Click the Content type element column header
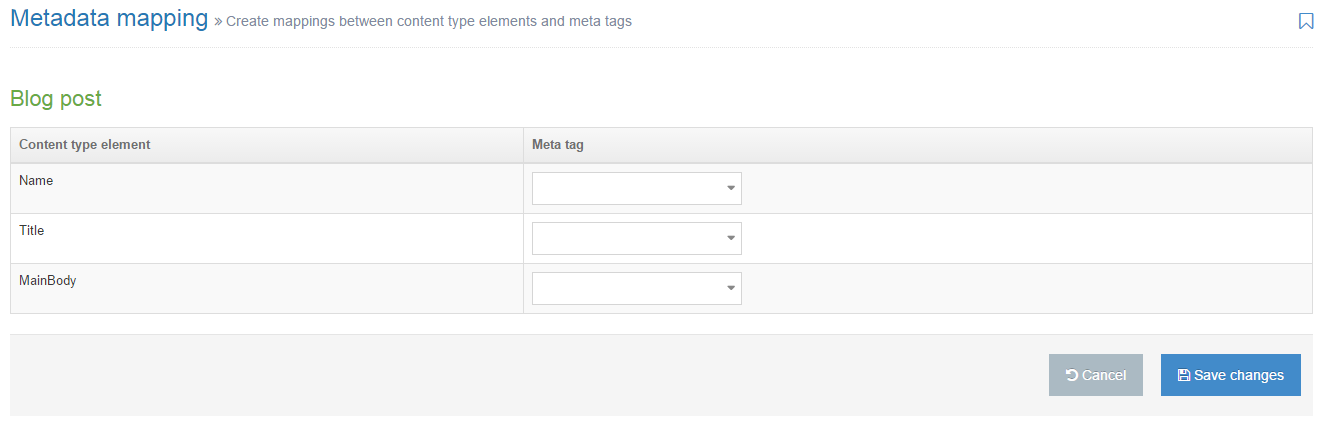 (x=85, y=145)
